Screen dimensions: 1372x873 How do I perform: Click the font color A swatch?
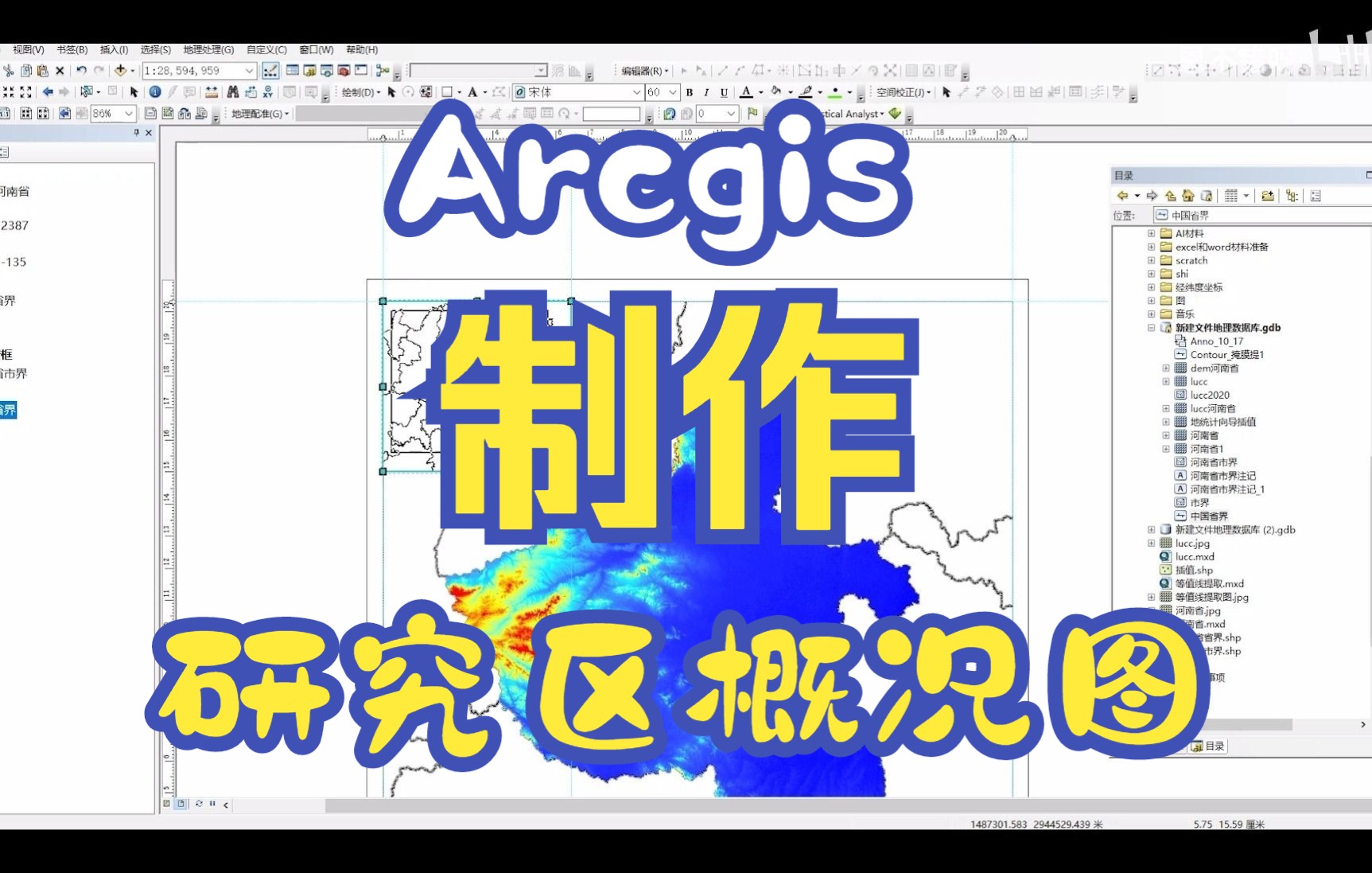746,92
